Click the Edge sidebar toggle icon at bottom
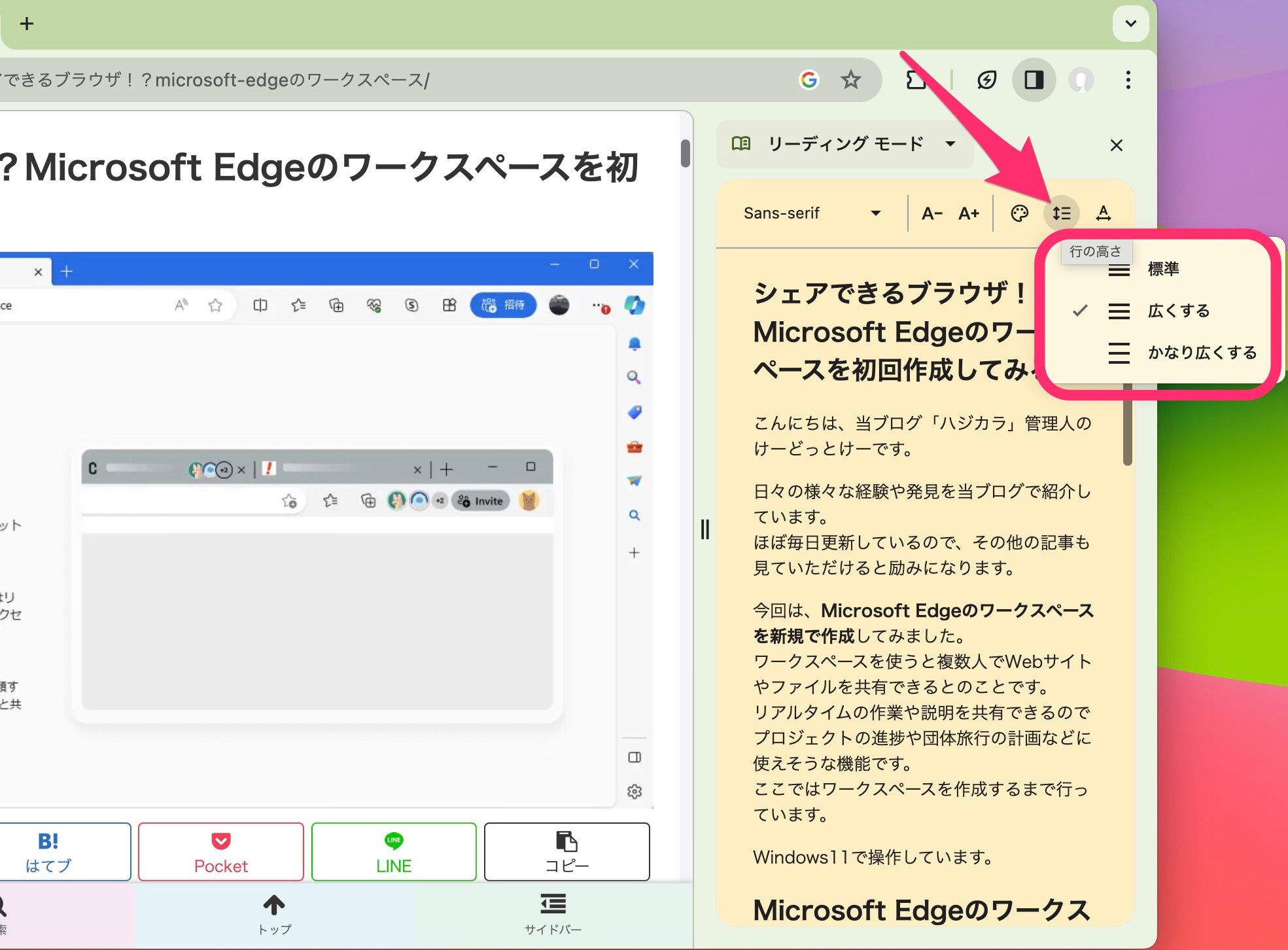This screenshot has height=950, width=1288. pyautogui.click(x=635, y=757)
